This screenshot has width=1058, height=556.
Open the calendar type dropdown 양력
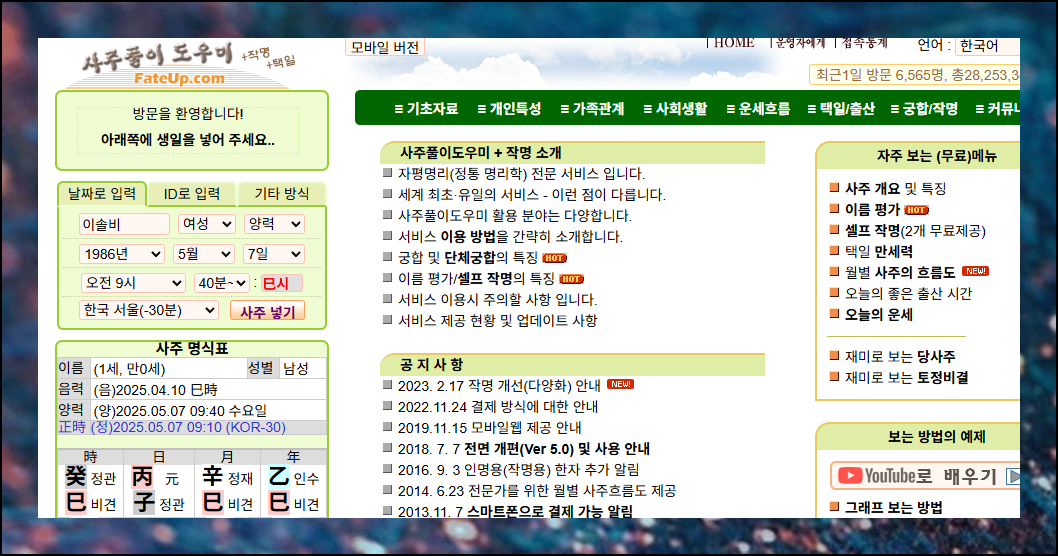coord(274,224)
